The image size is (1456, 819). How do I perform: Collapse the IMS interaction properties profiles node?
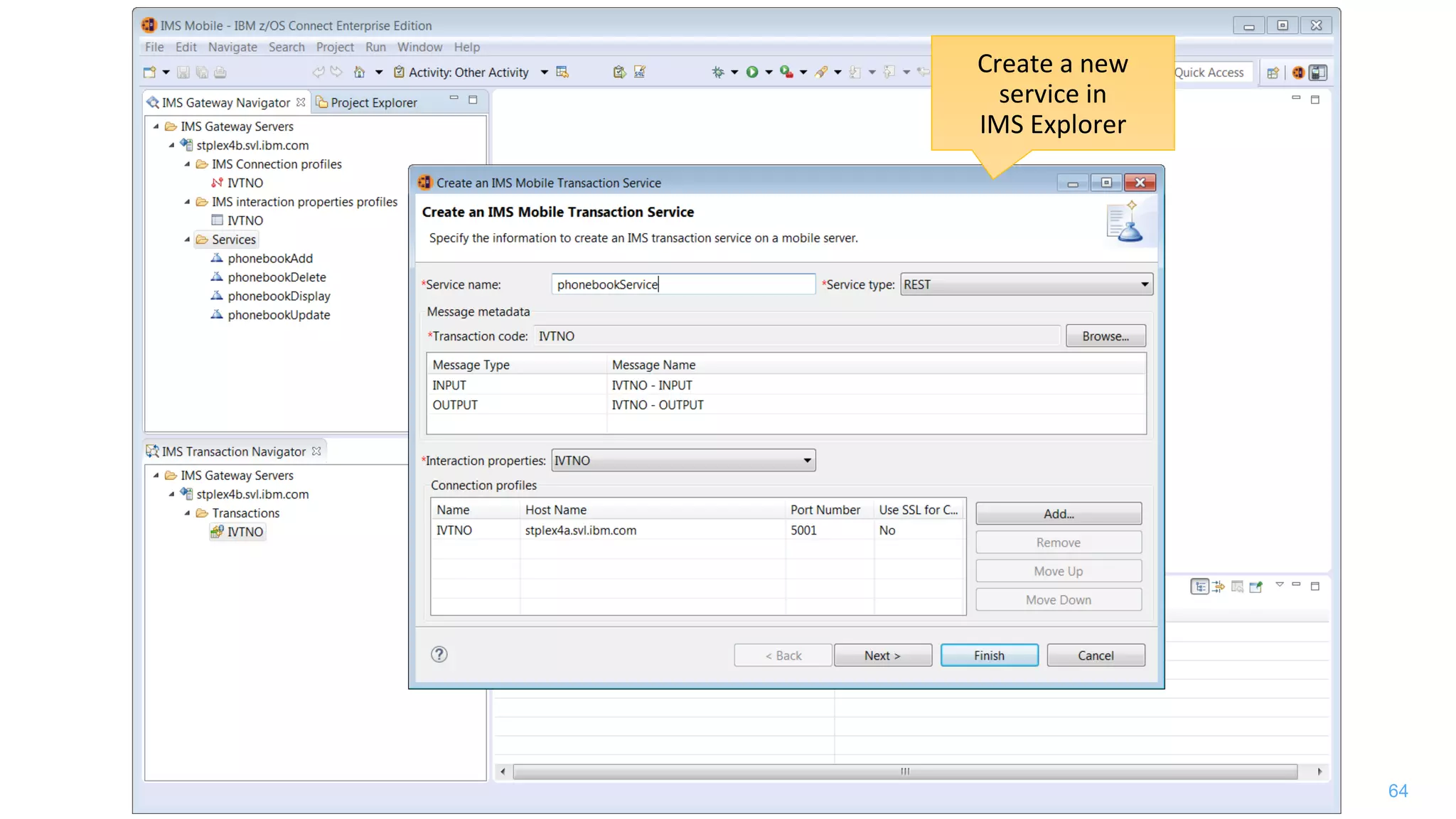188,201
